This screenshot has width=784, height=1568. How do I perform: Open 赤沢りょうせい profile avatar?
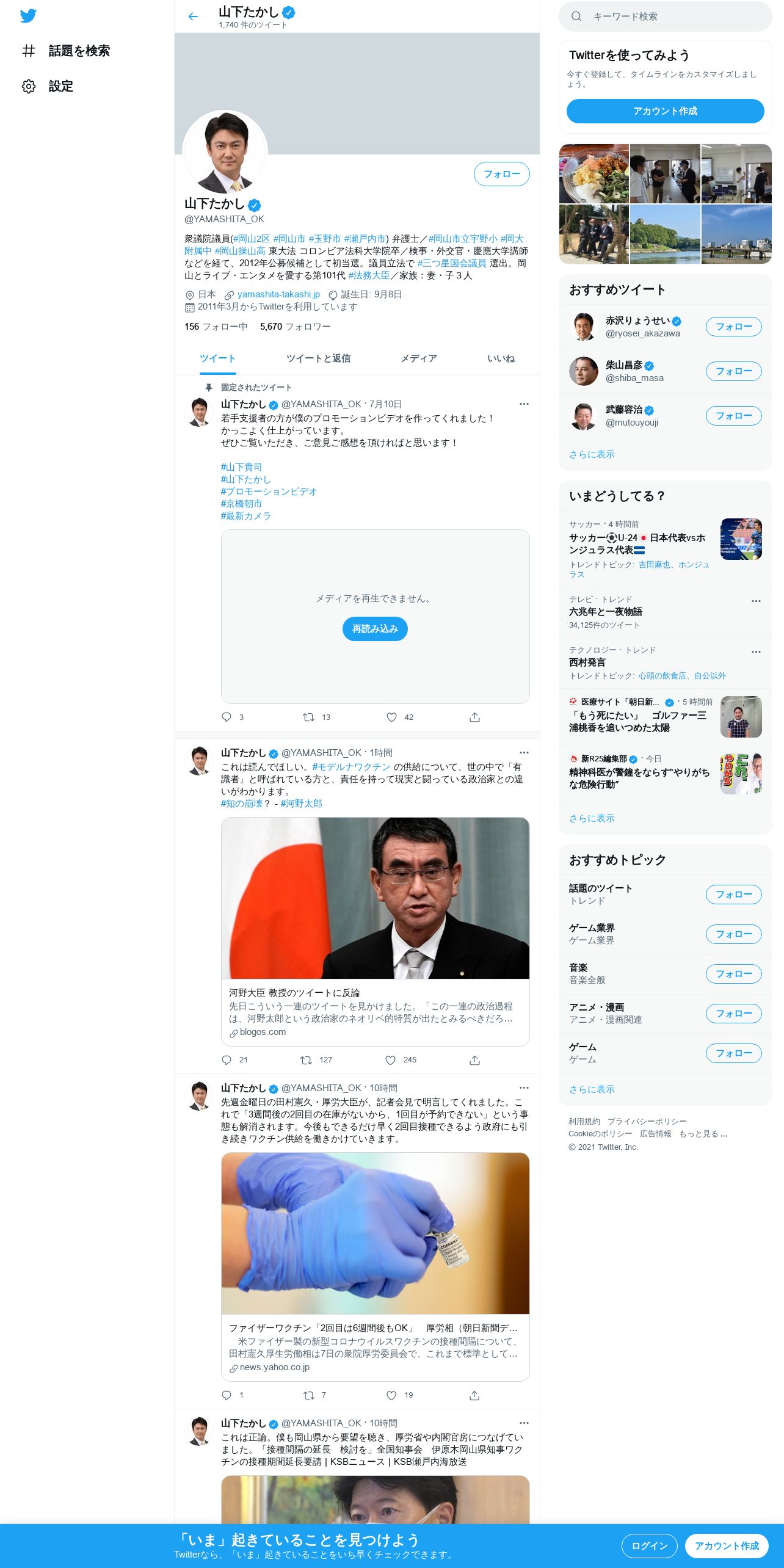[584, 327]
